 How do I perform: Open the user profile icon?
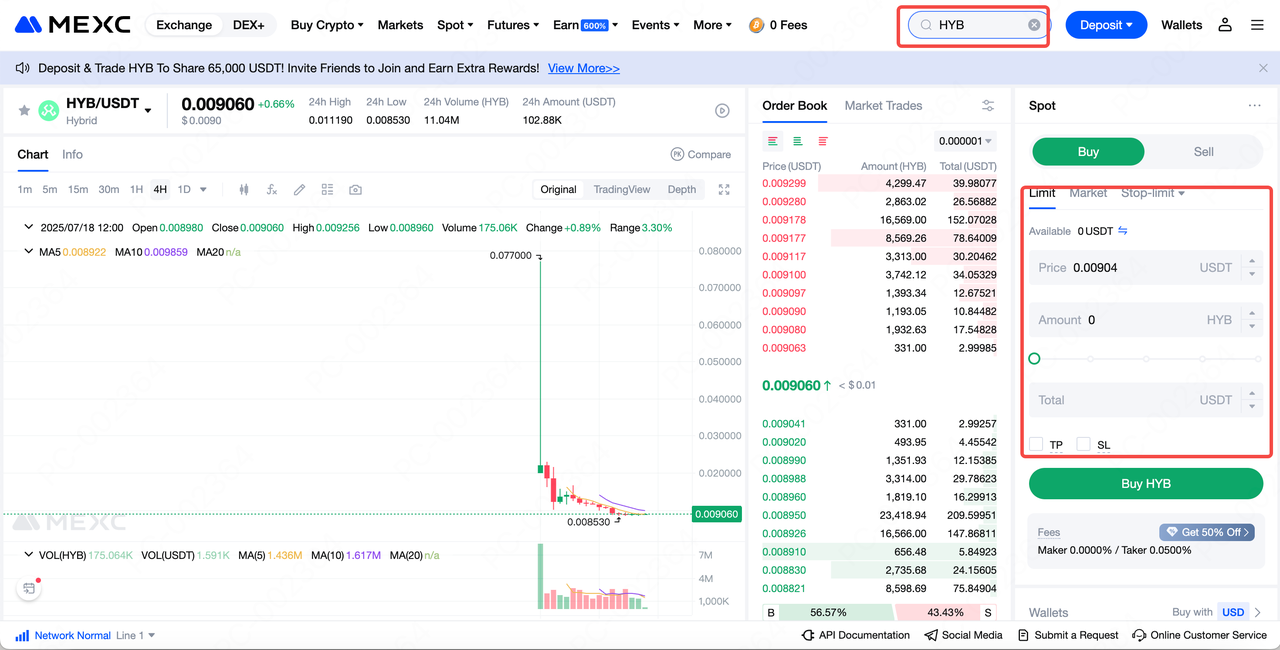[x=1225, y=25]
